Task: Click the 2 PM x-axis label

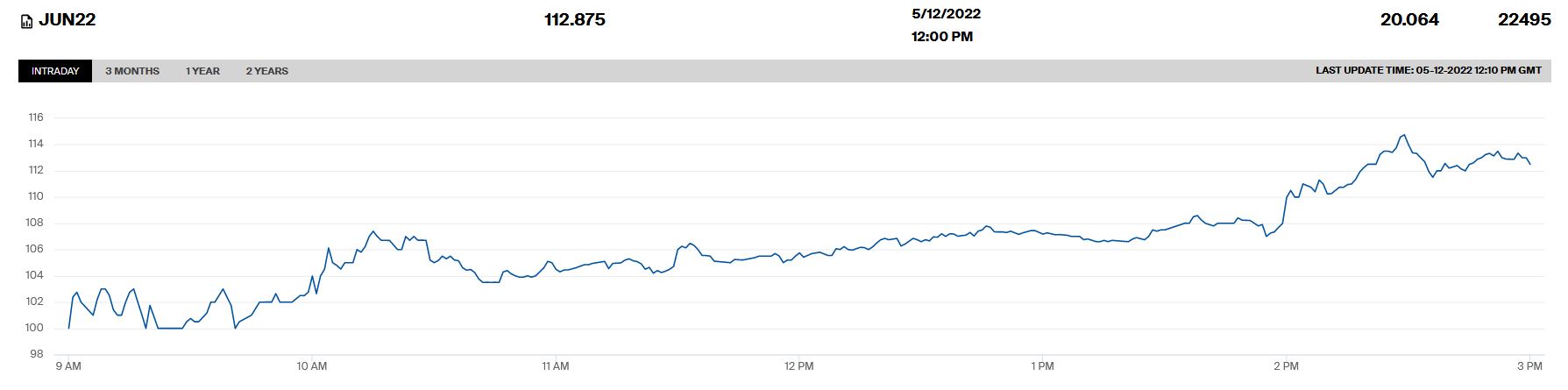Action: click(x=1286, y=366)
